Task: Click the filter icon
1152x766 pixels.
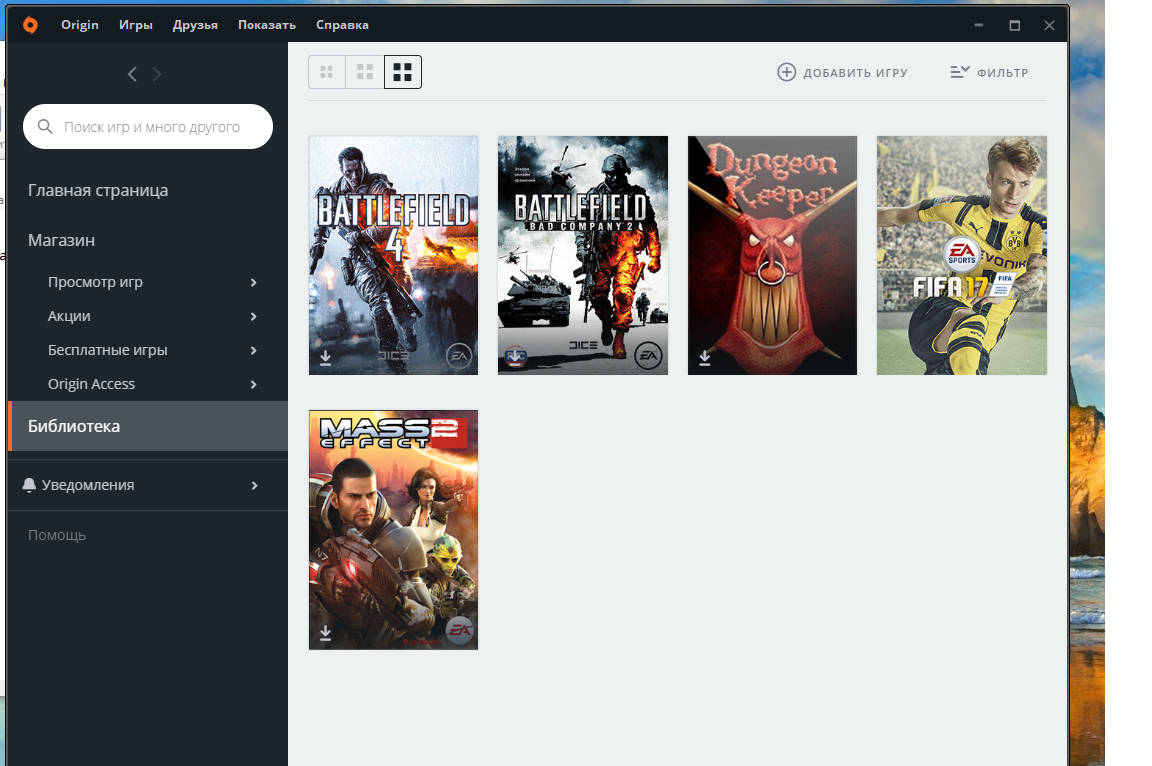Action: [x=960, y=72]
